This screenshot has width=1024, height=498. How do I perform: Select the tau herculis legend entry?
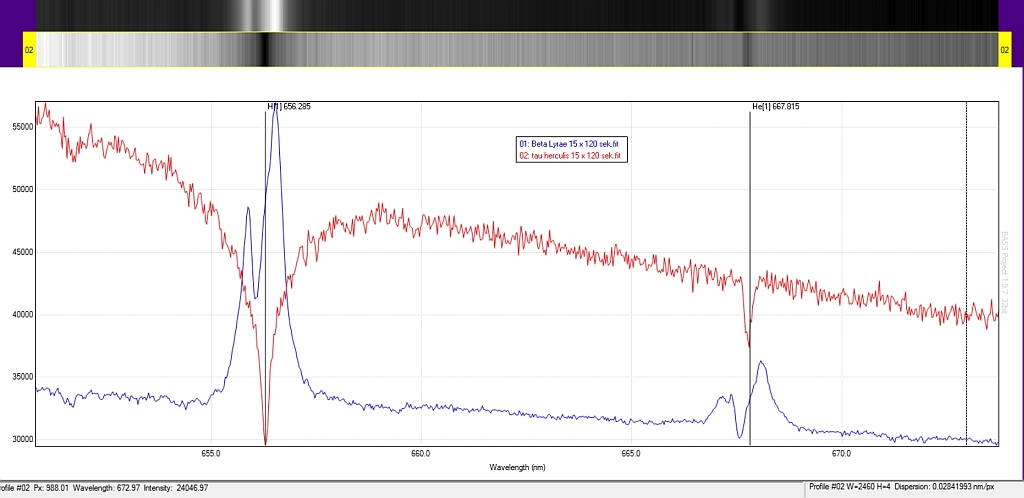(570, 155)
